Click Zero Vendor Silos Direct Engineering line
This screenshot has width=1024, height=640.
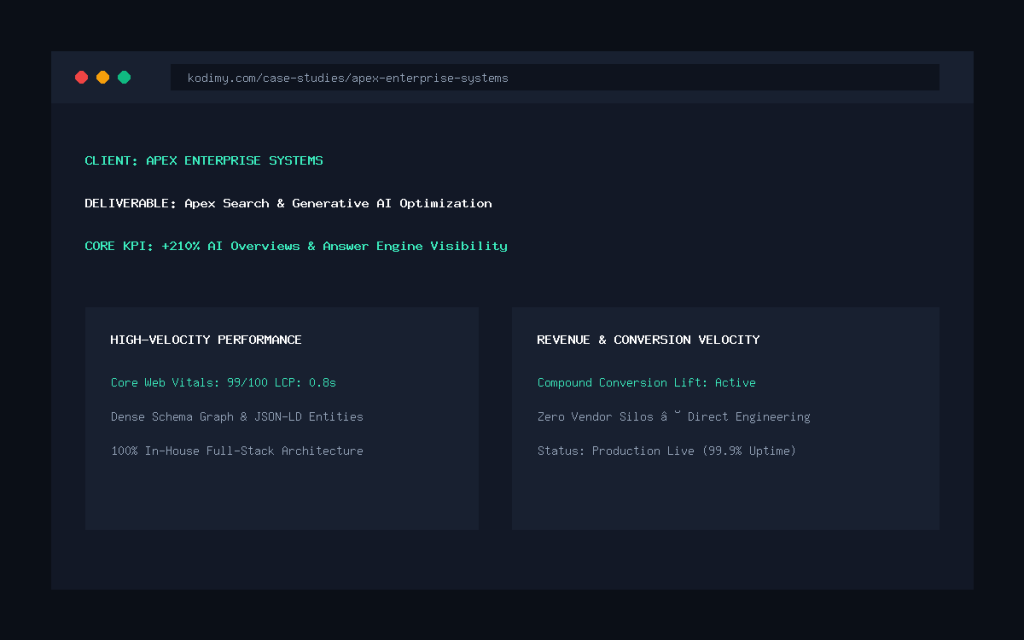(673, 417)
